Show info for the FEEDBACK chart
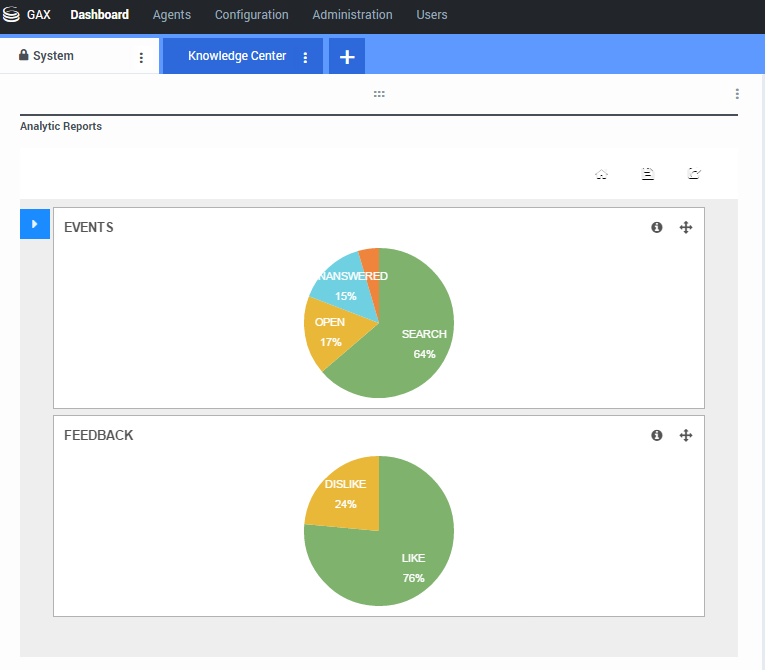Screen dimensions: 765x670 click(657, 436)
